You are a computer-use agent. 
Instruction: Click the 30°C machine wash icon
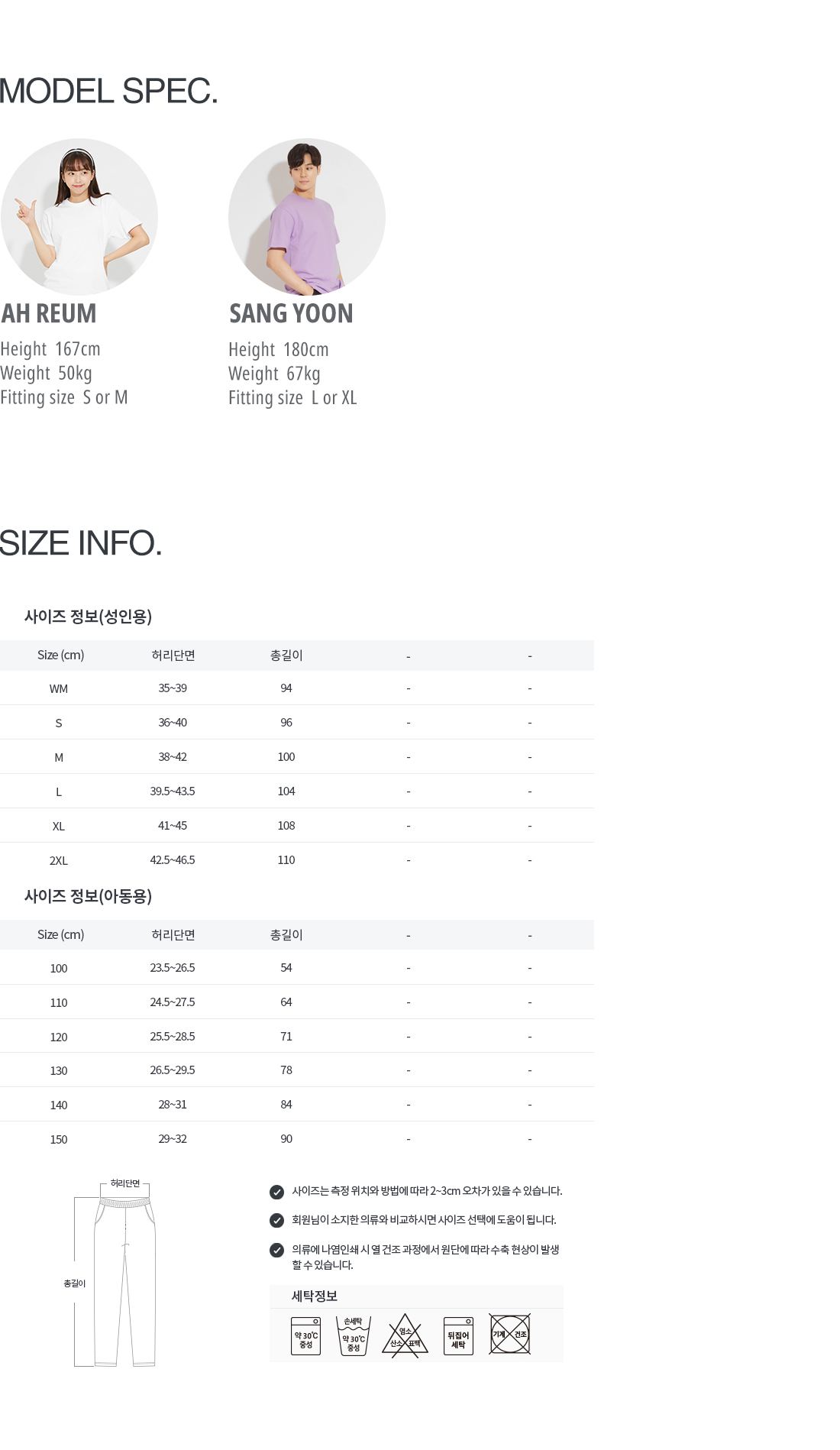(x=305, y=1335)
